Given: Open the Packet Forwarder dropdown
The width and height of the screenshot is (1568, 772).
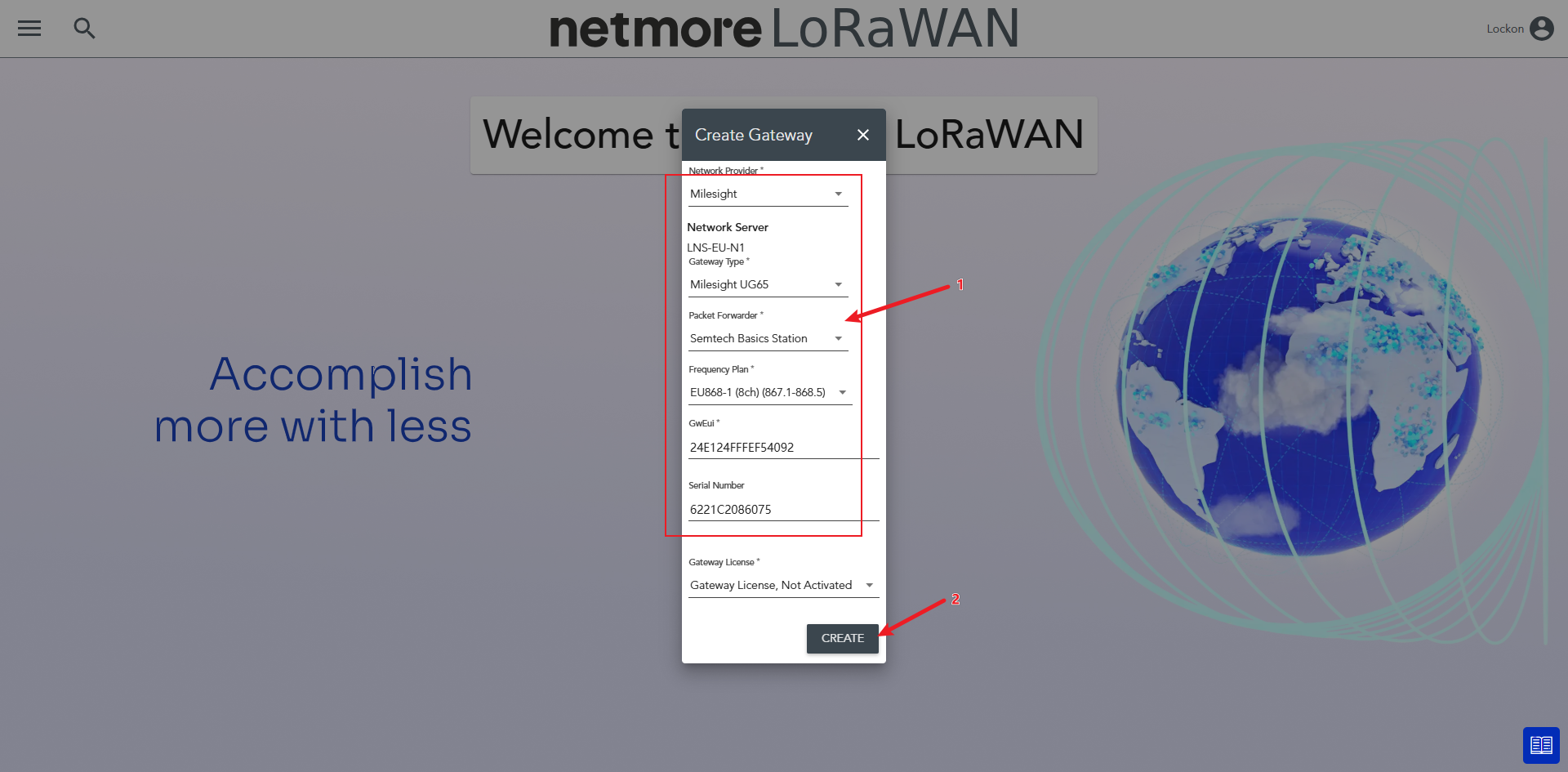Looking at the screenshot, I should click(x=768, y=338).
